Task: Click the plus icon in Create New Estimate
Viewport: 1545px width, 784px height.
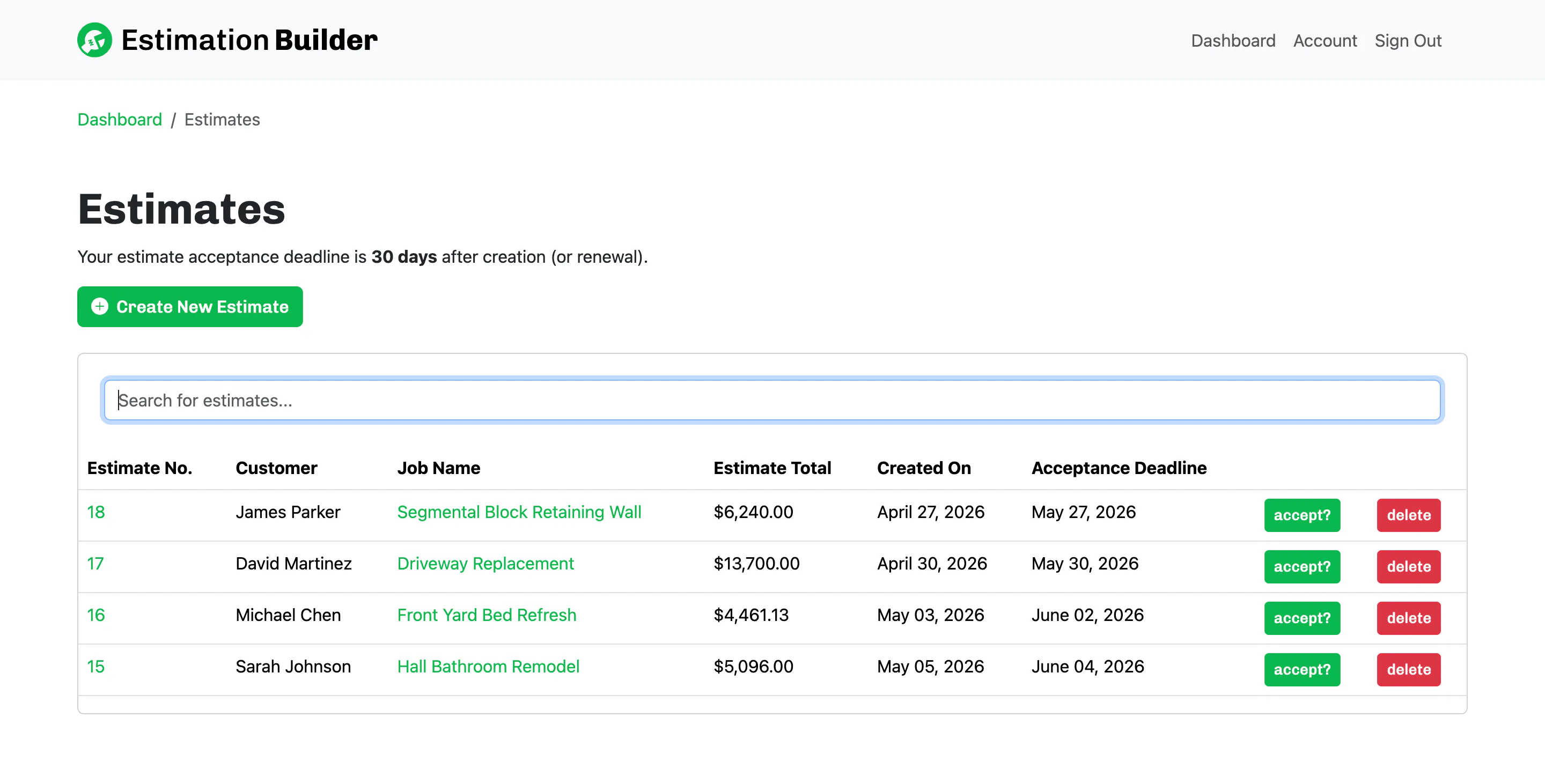Action: tap(100, 306)
